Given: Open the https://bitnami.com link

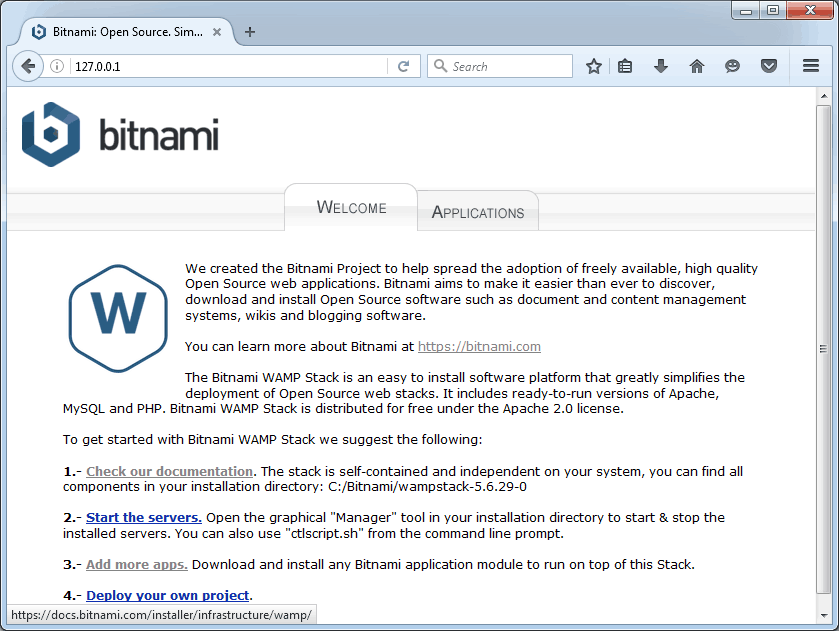Looking at the screenshot, I should [x=479, y=347].
